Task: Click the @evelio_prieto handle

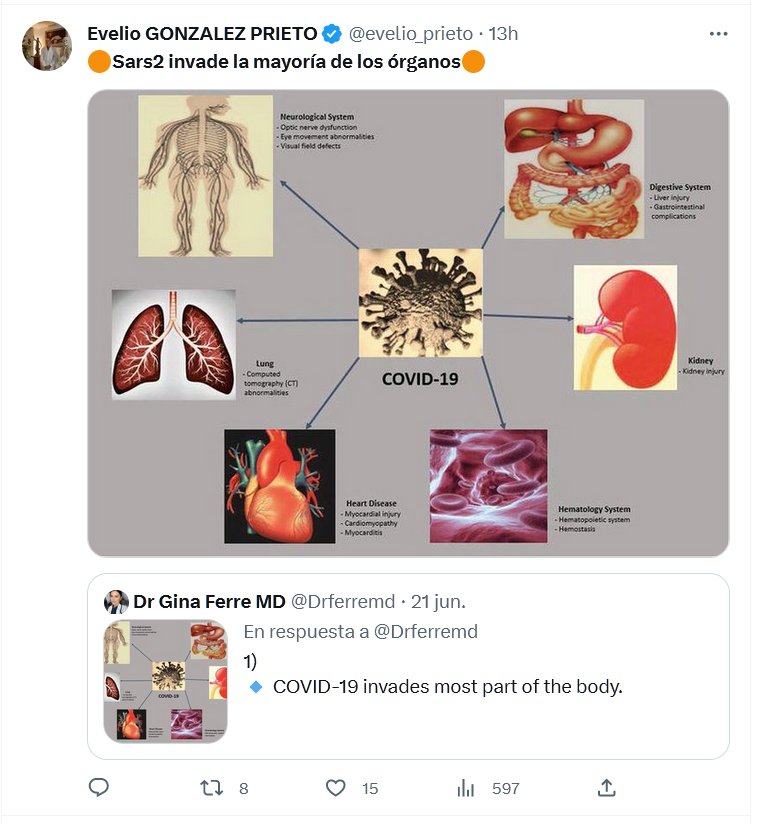Action: pos(410,34)
